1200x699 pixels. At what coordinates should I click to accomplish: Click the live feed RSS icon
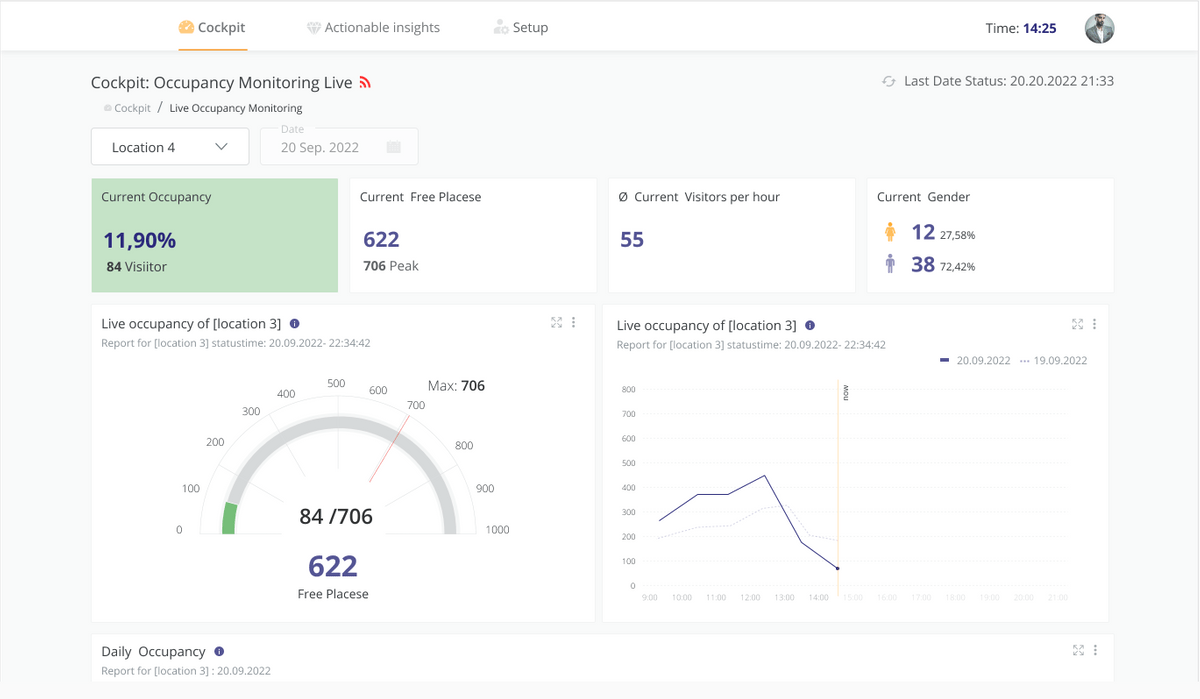[365, 83]
